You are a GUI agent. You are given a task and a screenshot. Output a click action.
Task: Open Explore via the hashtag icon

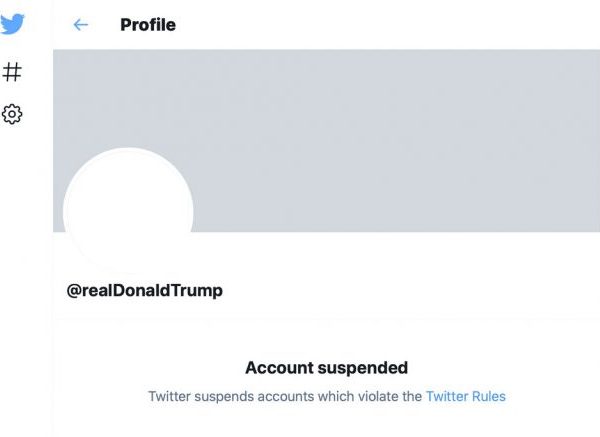(12, 71)
